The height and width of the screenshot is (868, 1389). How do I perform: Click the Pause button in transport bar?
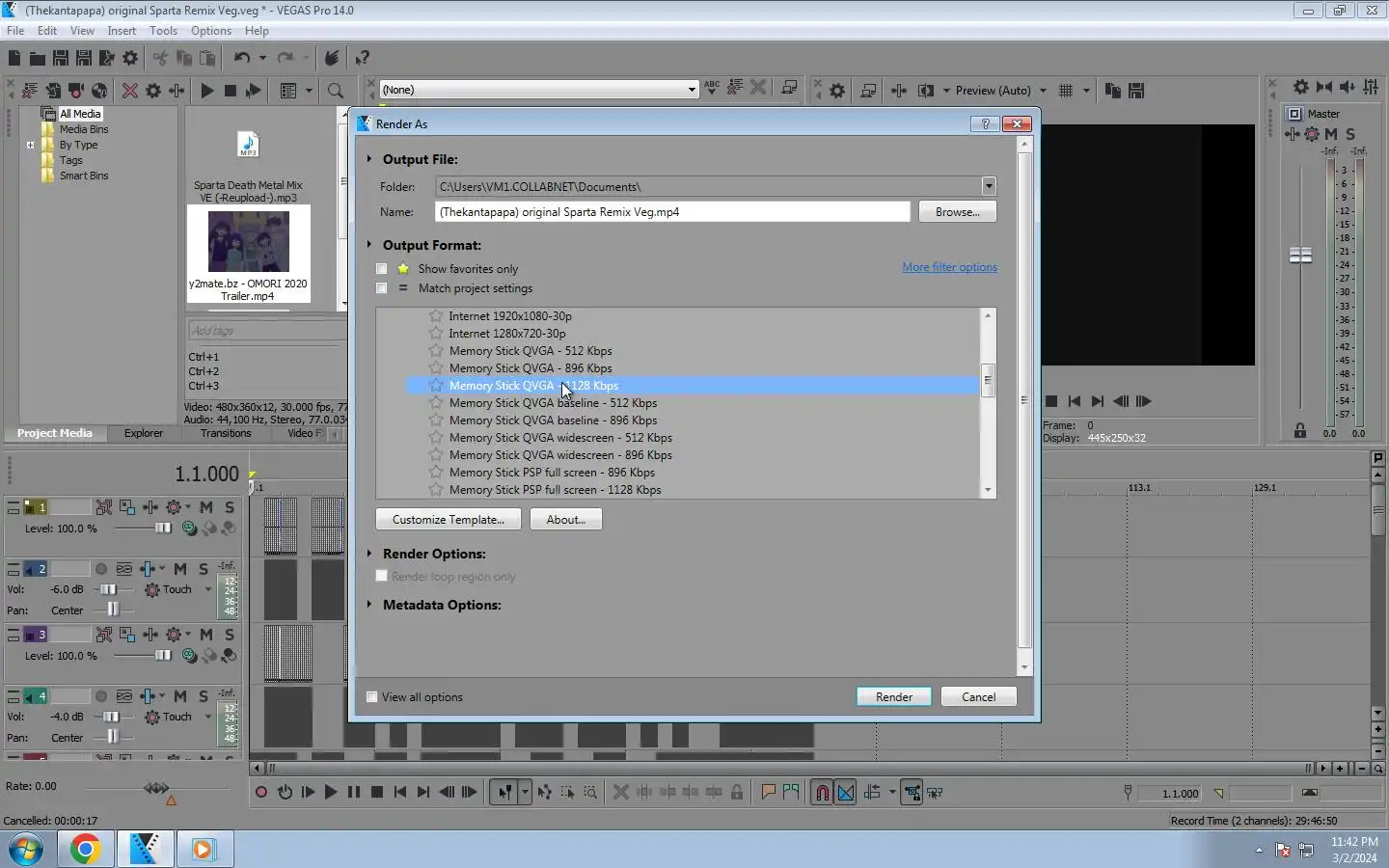354,793
